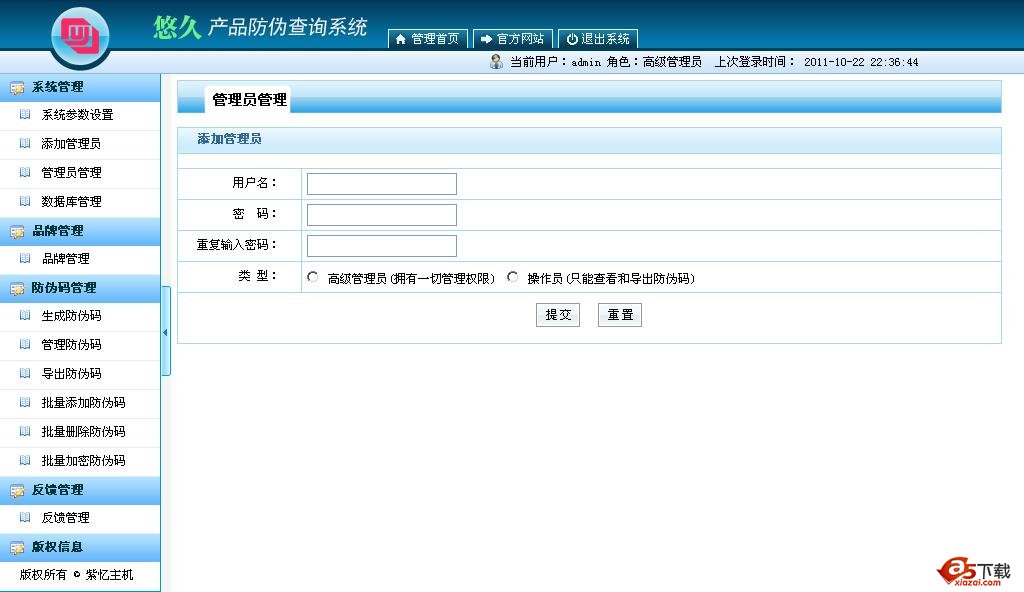The image size is (1024, 592).
Task: Open 批量删除防伪码 in the sidebar
Action: point(83,431)
